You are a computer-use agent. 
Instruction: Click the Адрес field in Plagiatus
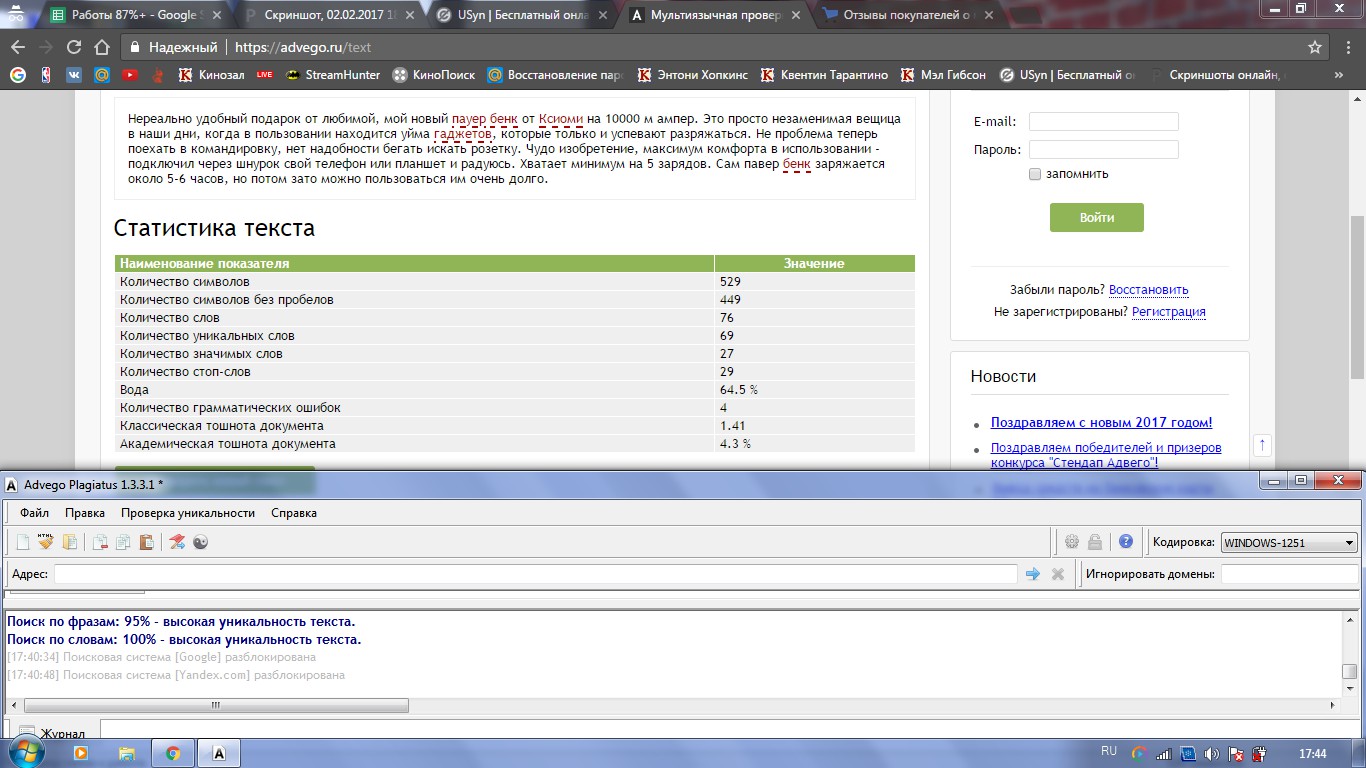535,574
